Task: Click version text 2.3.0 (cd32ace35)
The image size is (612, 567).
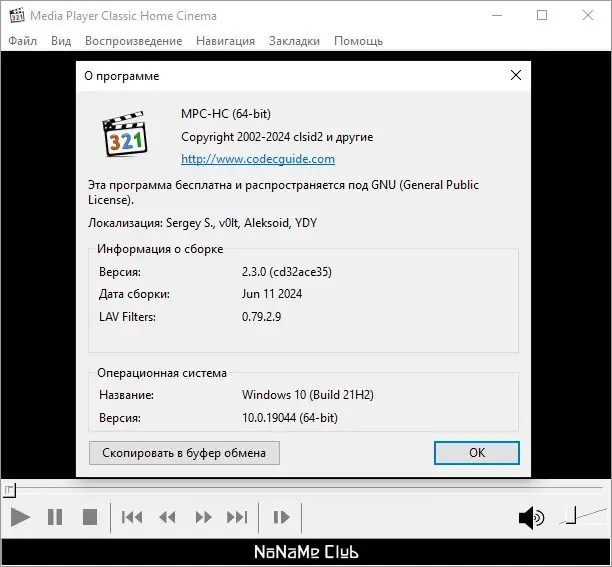Action: coord(287,272)
